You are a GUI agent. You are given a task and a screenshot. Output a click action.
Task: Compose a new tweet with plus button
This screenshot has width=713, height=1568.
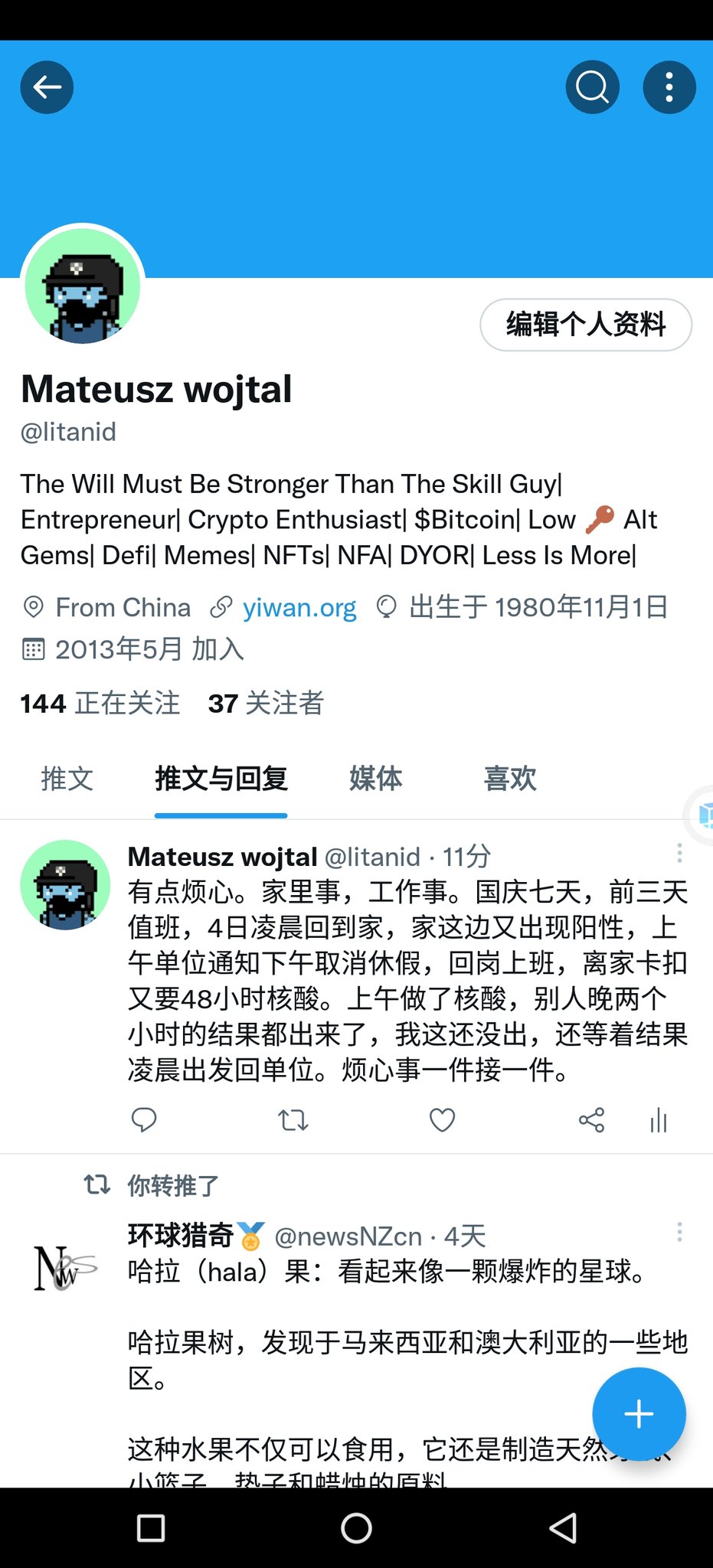(x=639, y=1413)
